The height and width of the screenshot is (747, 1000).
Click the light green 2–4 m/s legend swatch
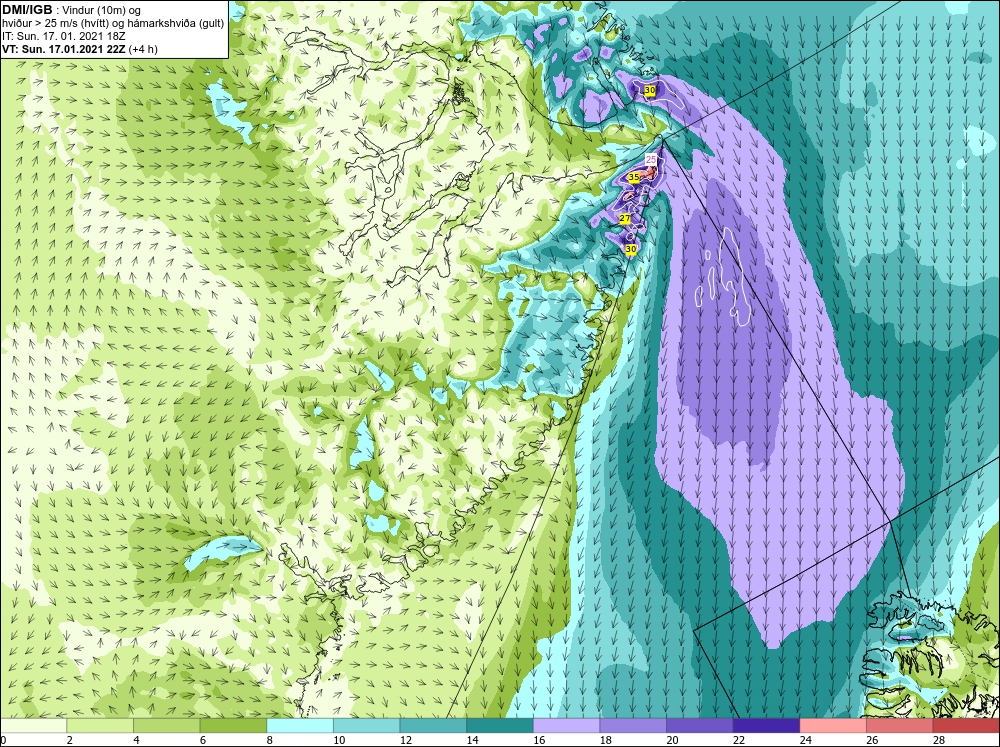(99, 725)
